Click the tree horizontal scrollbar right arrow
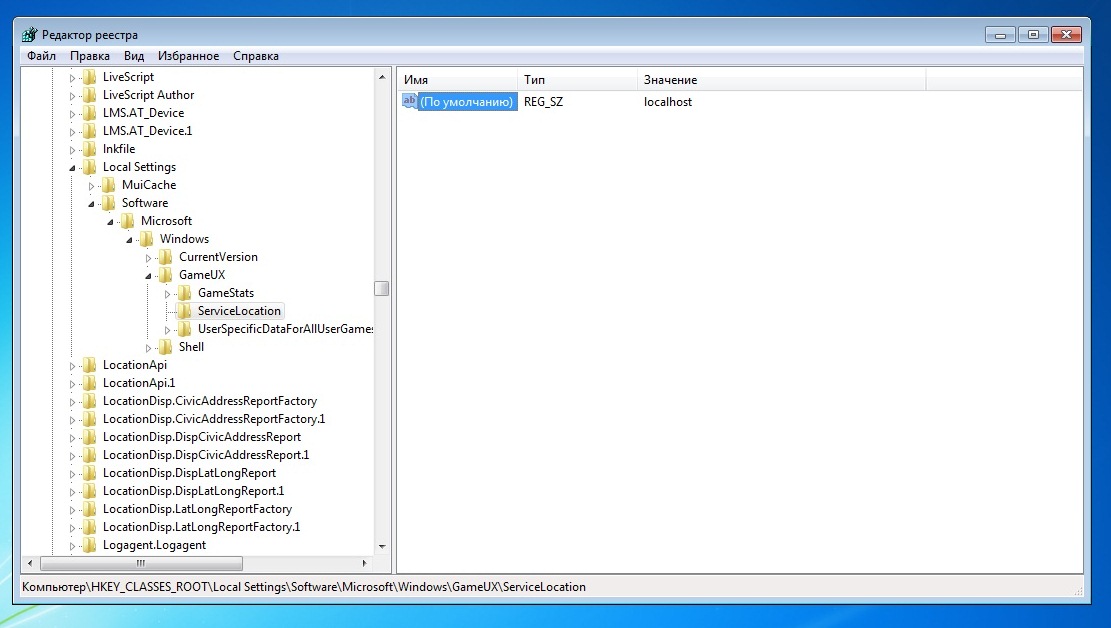The height and width of the screenshot is (628, 1111). (364, 563)
